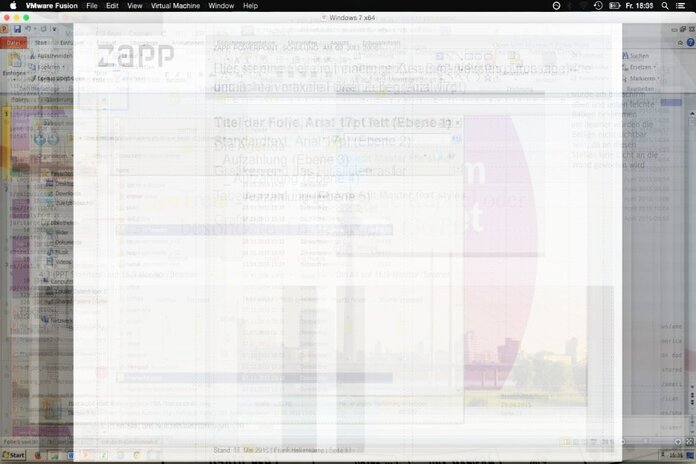
Task: Open the Markieren dropdown in the ribbon
Action: point(641,78)
